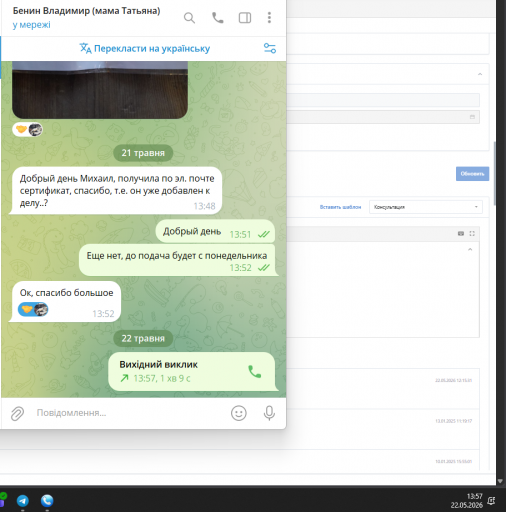Screen dimensions: 506x512
Task: Click Перекласти на українську translate bar
Action: 144,49
